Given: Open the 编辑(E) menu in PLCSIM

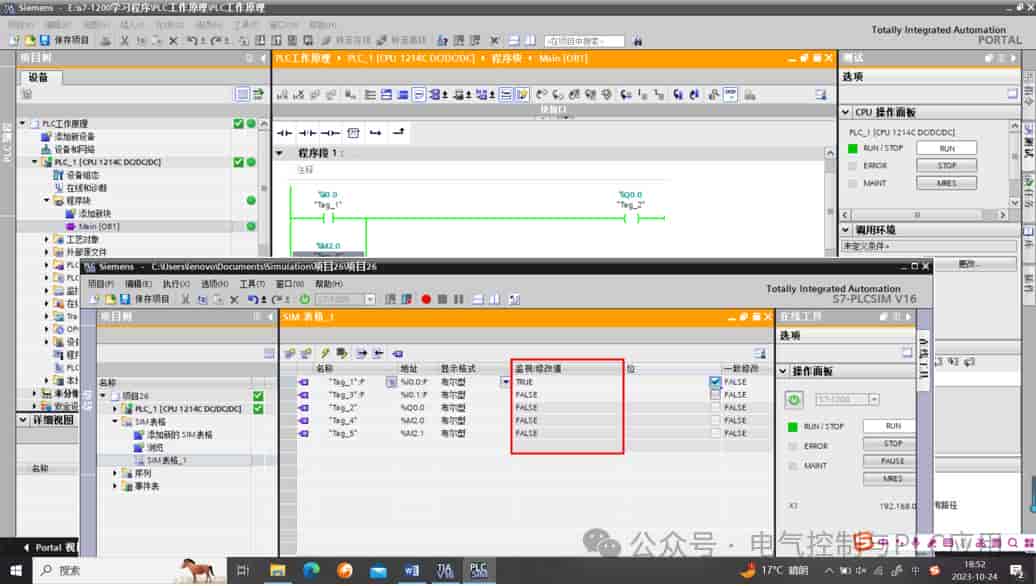Looking at the screenshot, I should tap(138, 283).
